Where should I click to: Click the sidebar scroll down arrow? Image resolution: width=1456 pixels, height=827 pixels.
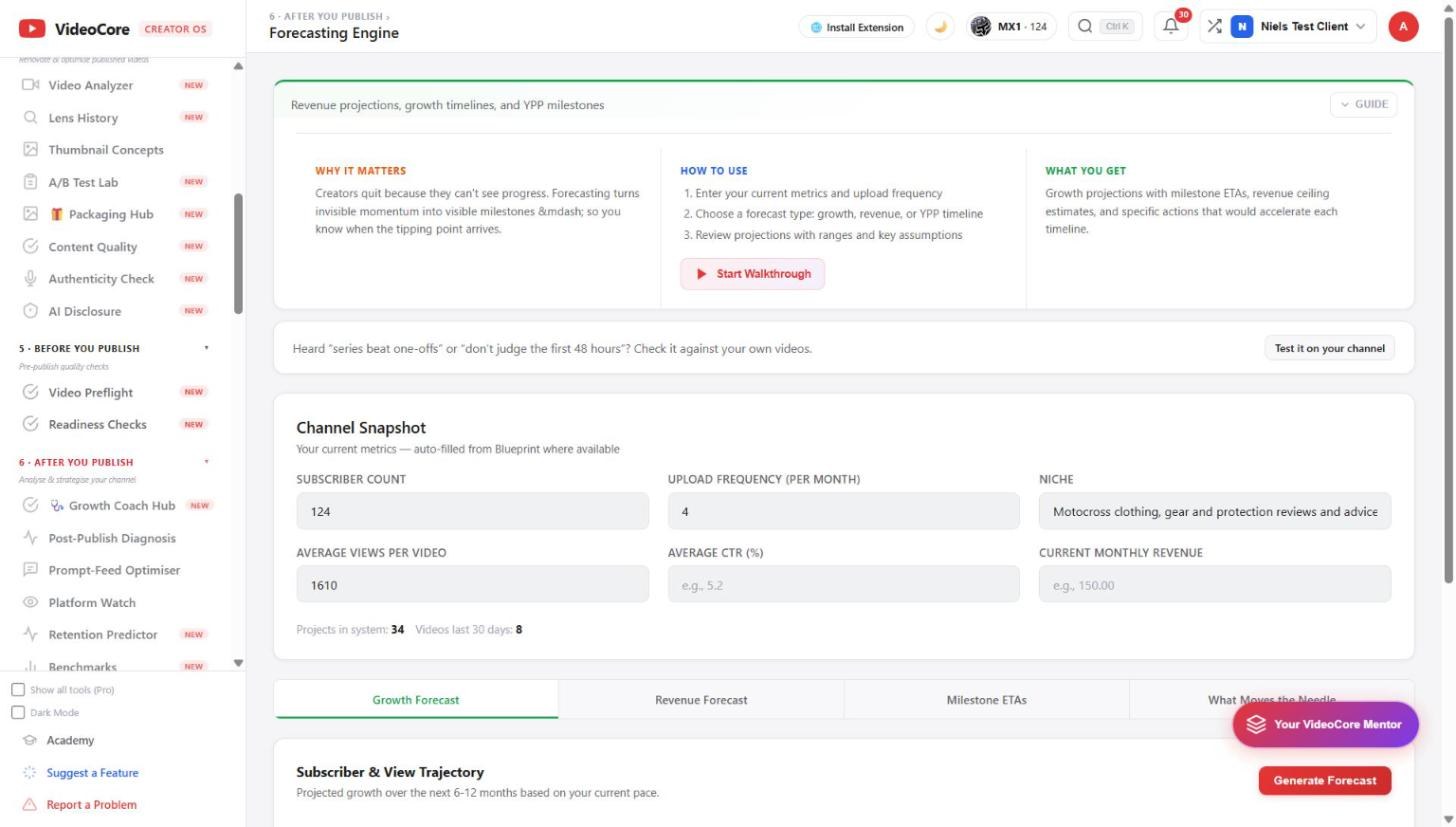(238, 663)
